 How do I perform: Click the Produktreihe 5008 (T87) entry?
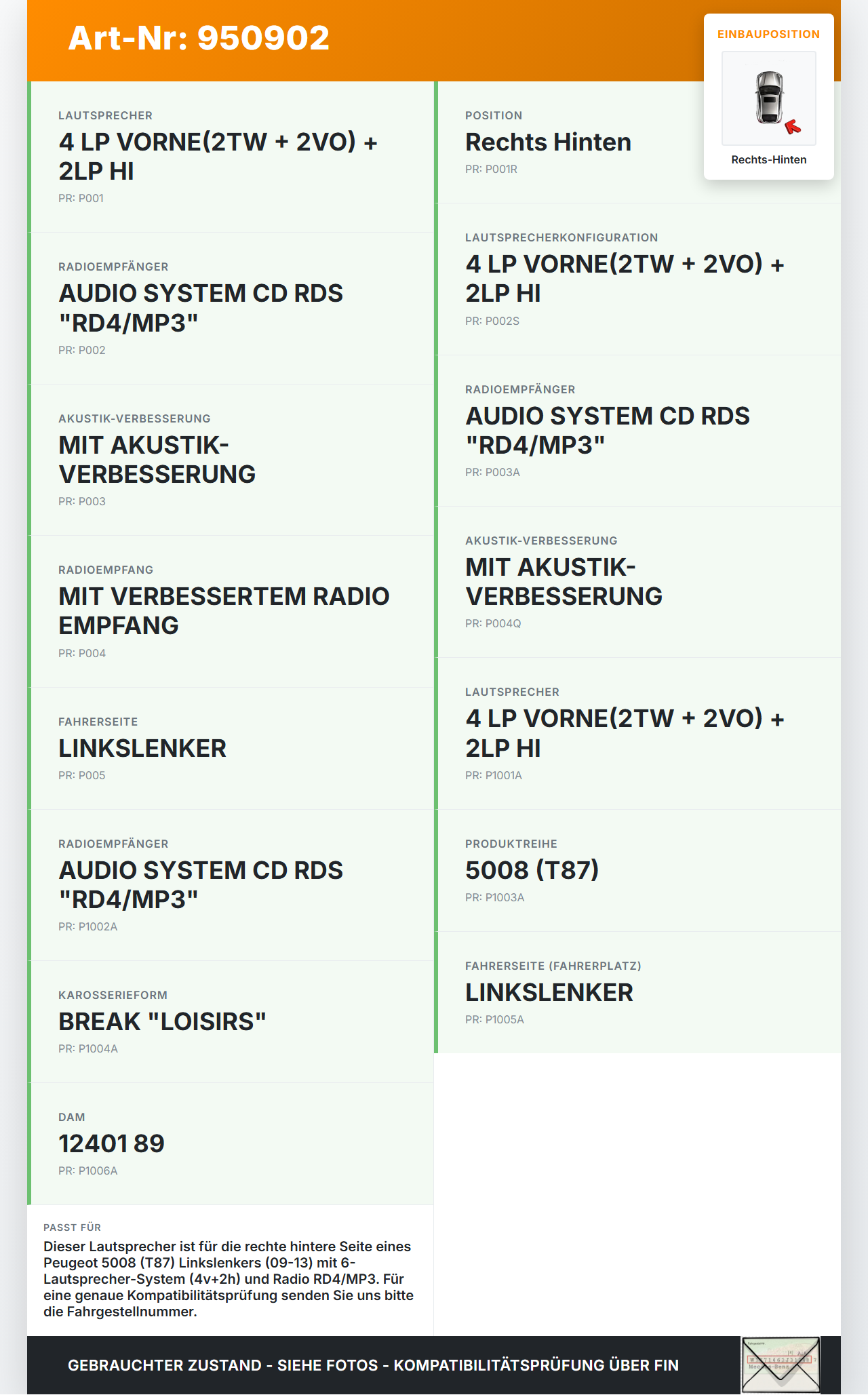pos(637,870)
